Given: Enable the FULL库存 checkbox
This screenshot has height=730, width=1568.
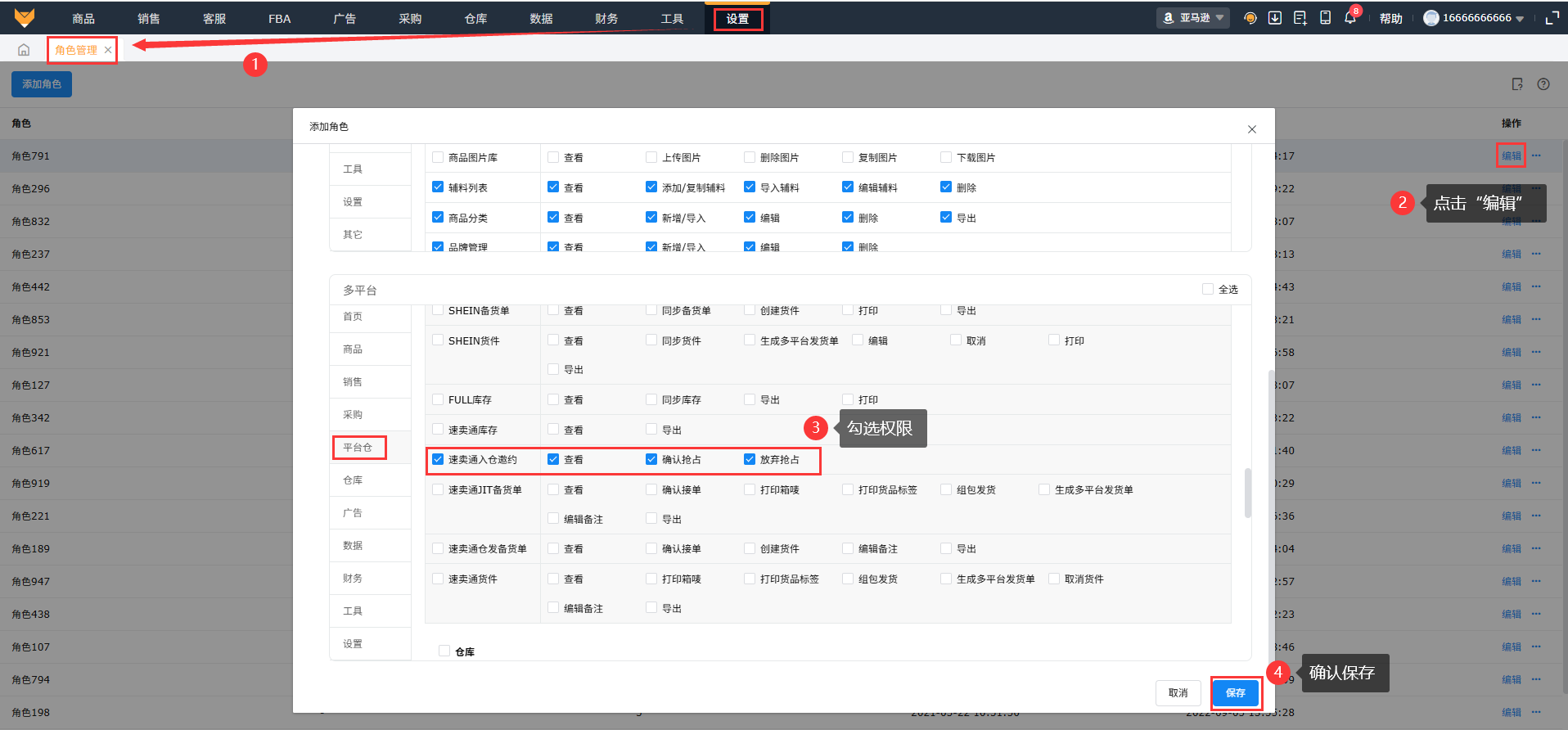Looking at the screenshot, I should tap(438, 399).
